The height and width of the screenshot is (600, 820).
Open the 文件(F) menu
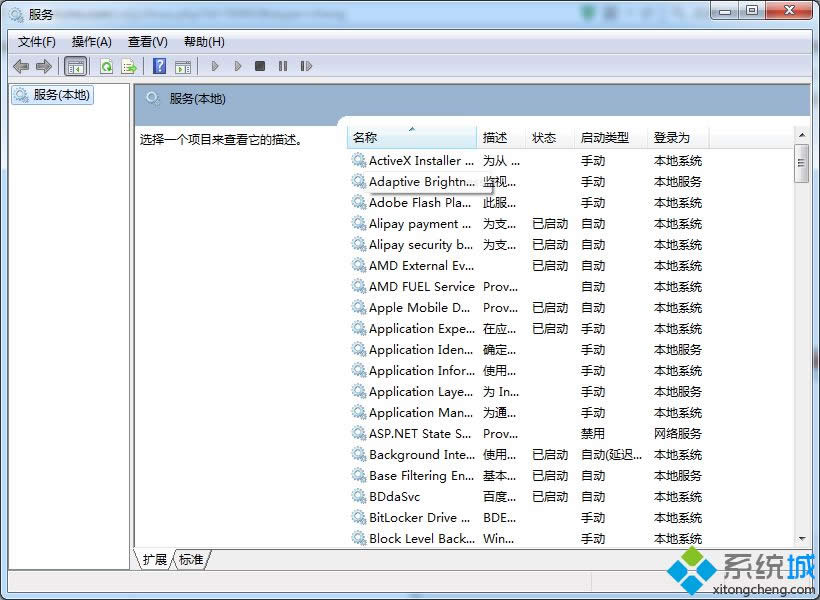pos(37,42)
